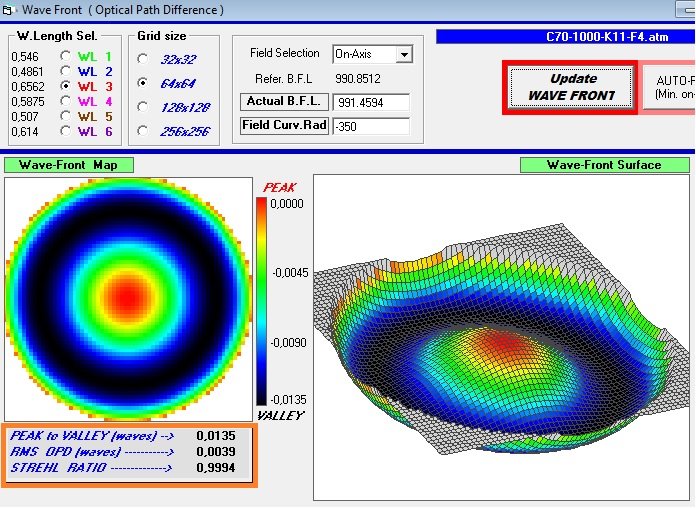
Task: Set grid size to 32x32
Action: coord(142,59)
